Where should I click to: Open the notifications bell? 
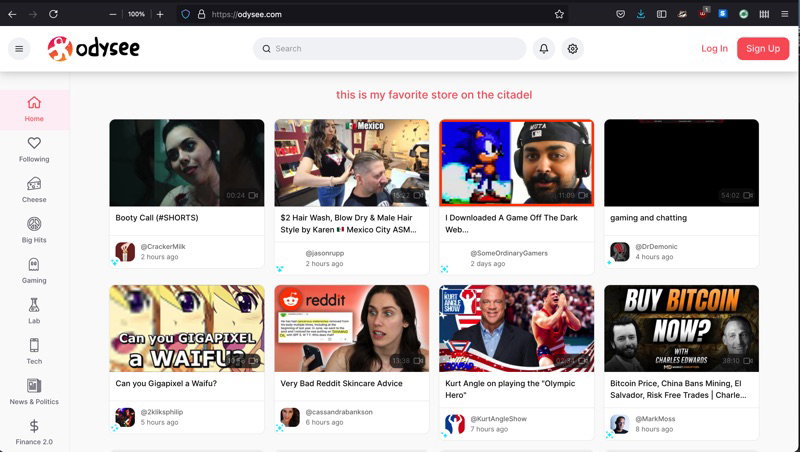[544, 49]
